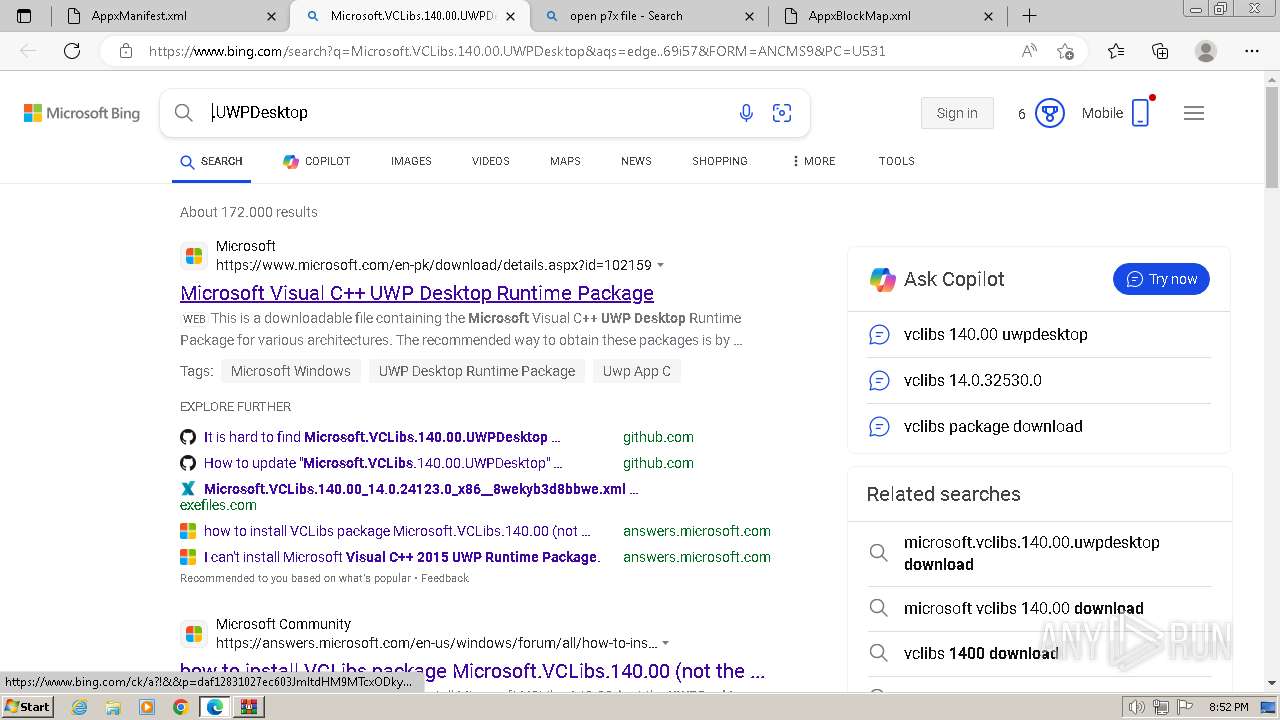This screenshot has width=1280, height=720.
Task: Launch Internet Explorer from taskbar
Action: [80, 707]
